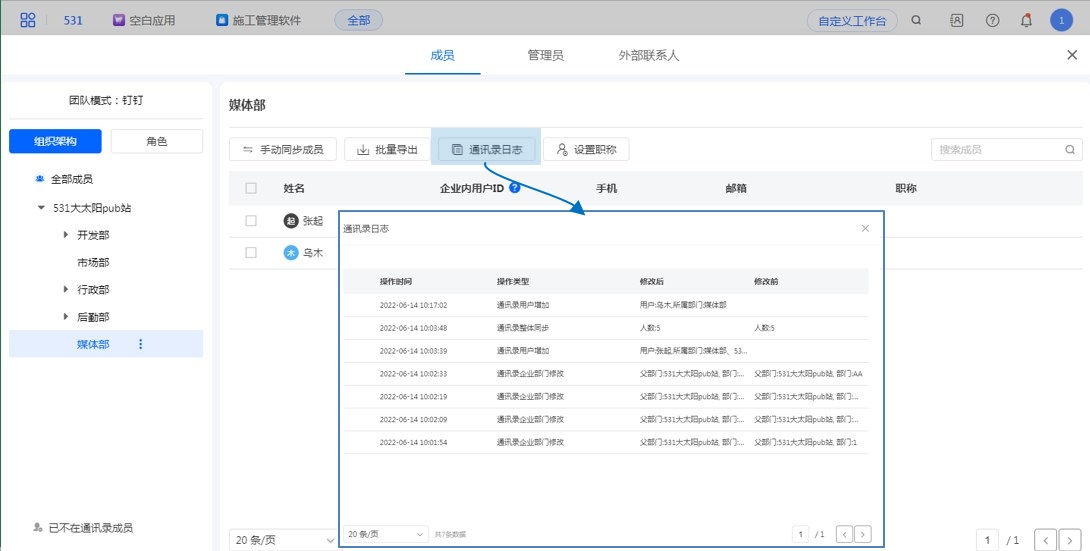
Task: Check the box for member 张起
Action: (251, 221)
